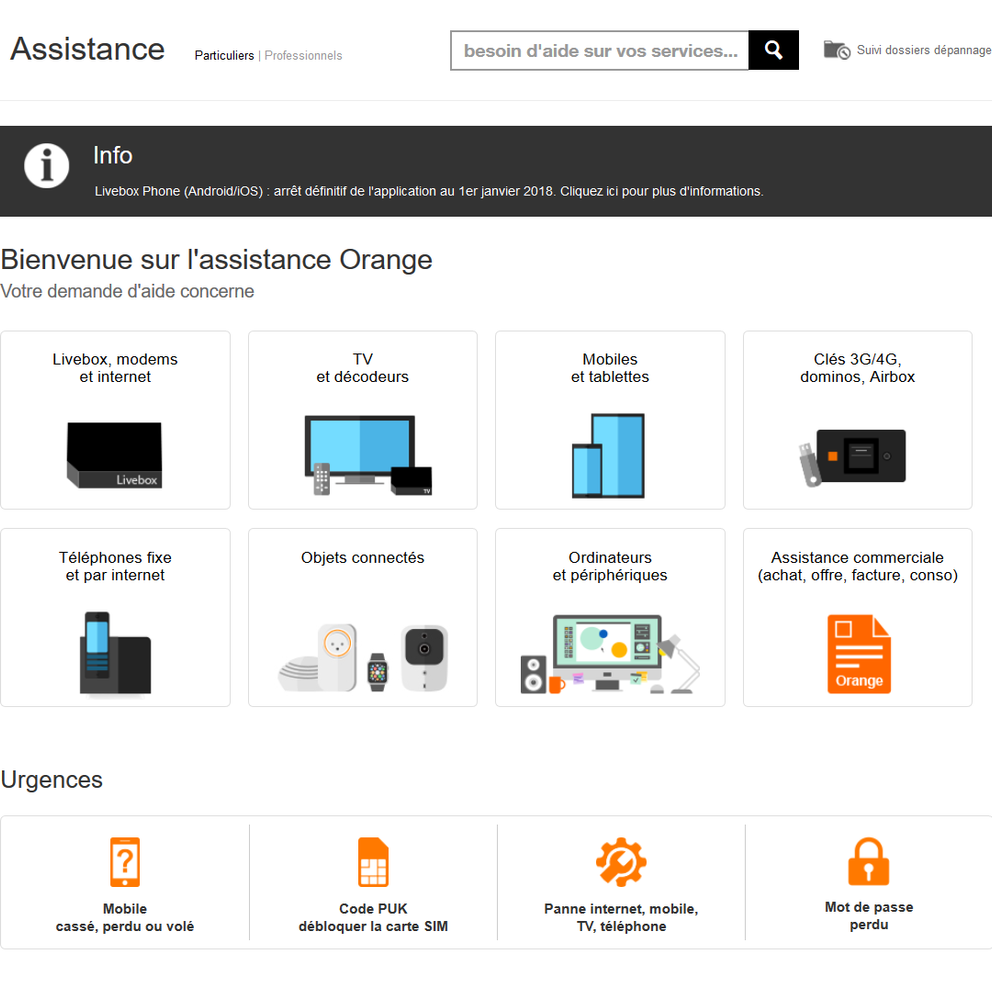Open Suivi dossiers dépannage
The height and width of the screenshot is (999, 992).
(922, 49)
